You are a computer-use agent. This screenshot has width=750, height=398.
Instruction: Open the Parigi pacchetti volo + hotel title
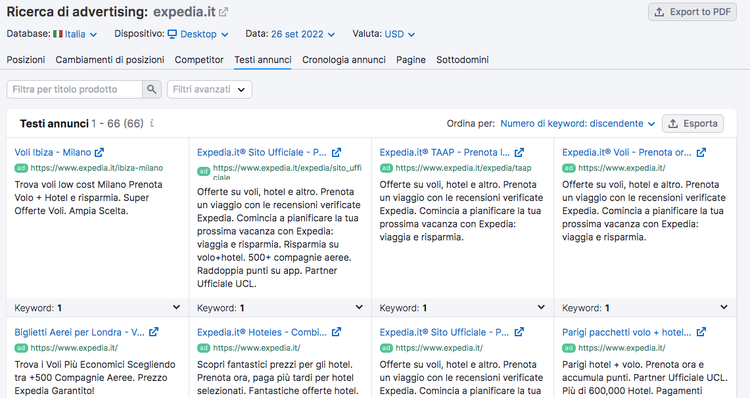[x=627, y=332]
